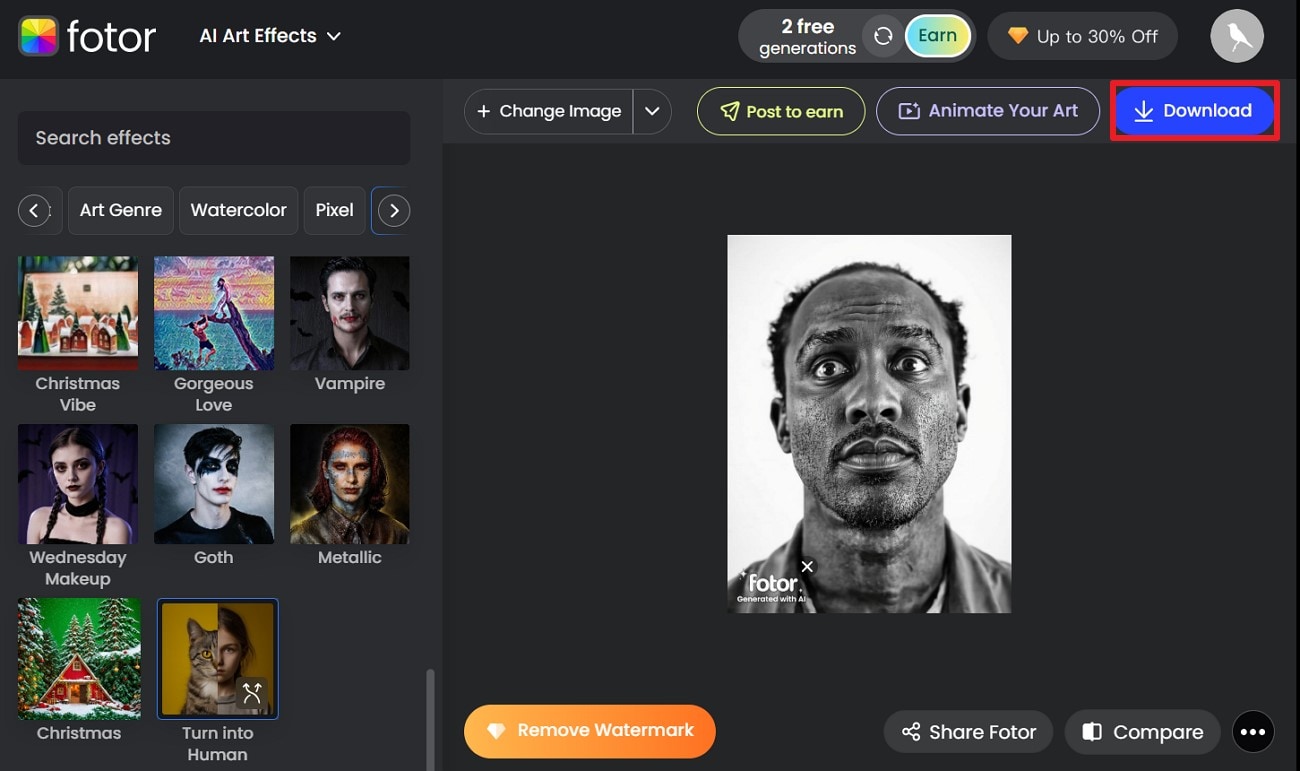Click the refresh generations icon
Image resolution: width=1300 pixels, height=771 pixels.
pos(883,36)
